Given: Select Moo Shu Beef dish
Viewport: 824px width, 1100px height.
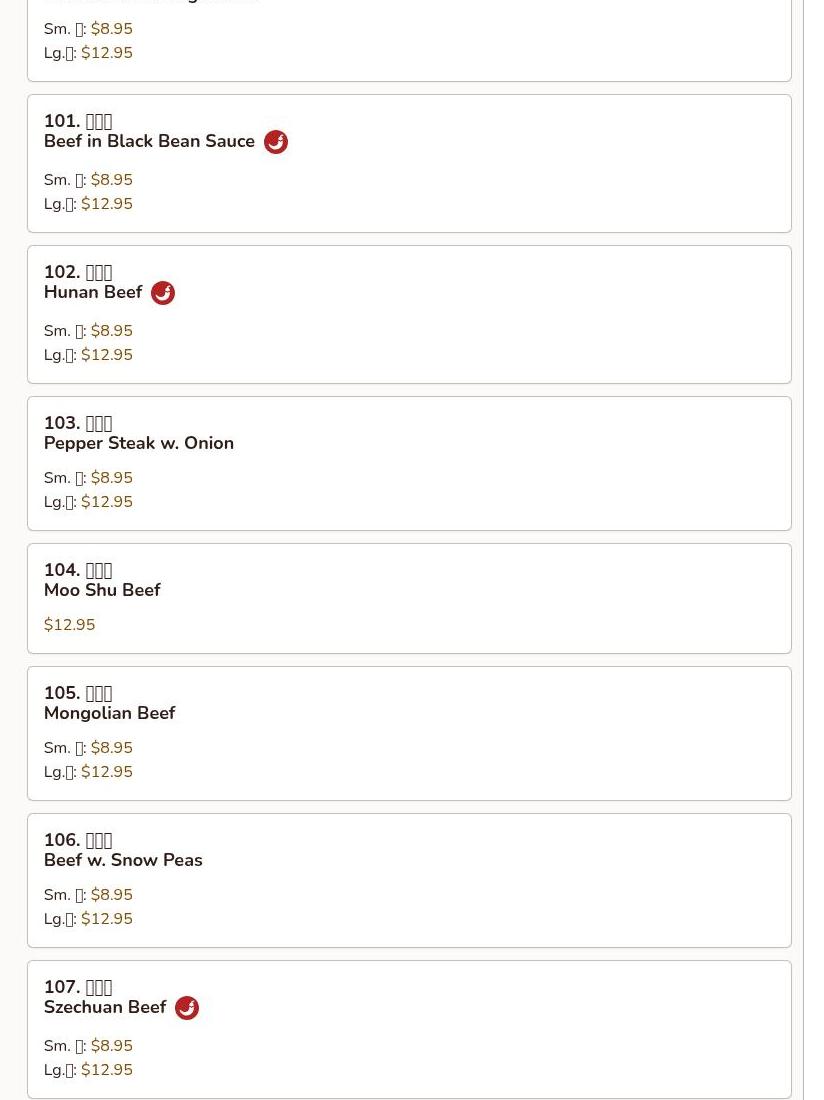Looking at the screenshot, I should point(102,590).
